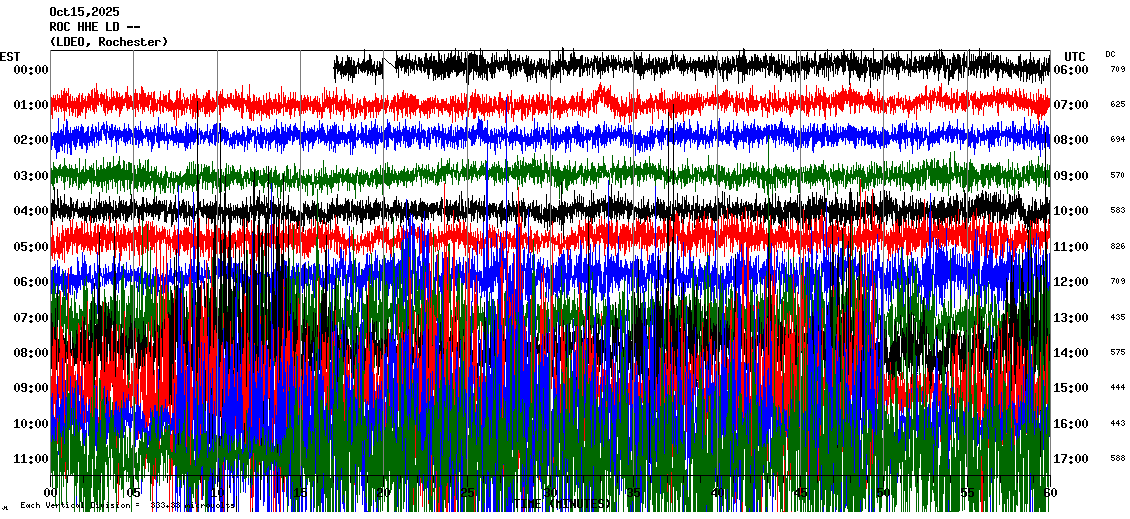Viewport: 1130px width, 519px height.
Task: Click the UTC time zone label
Action: click(x=1075, y=56)
